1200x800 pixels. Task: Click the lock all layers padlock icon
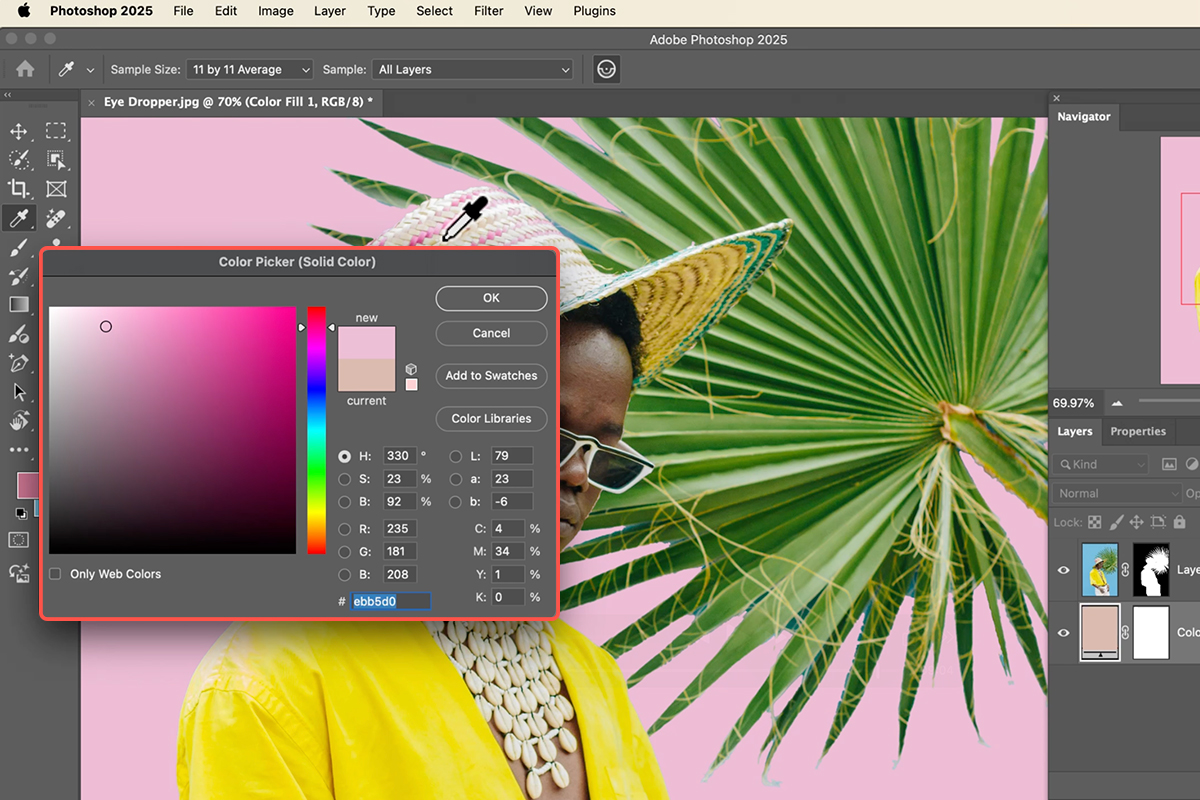tap(1180, 522)
